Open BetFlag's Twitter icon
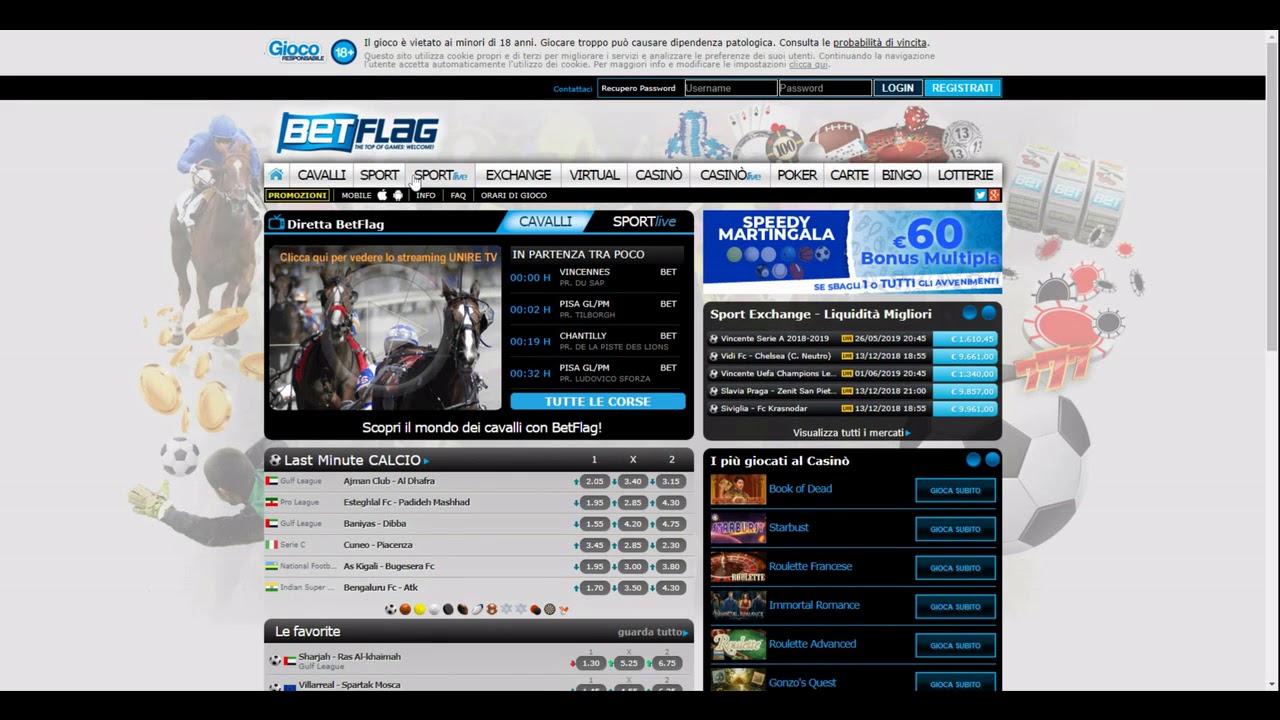Screen dimensions: 1280x720 coord(981,195)
